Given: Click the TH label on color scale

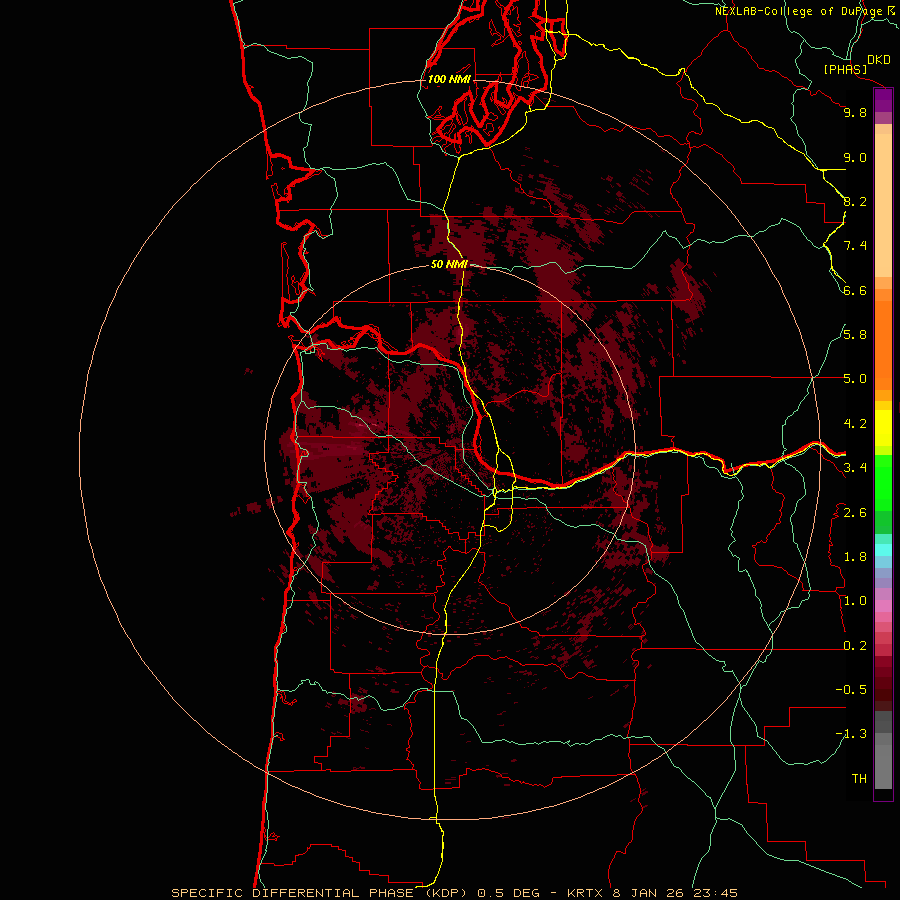Looking at the screenshot, I should tap(859, 779).
